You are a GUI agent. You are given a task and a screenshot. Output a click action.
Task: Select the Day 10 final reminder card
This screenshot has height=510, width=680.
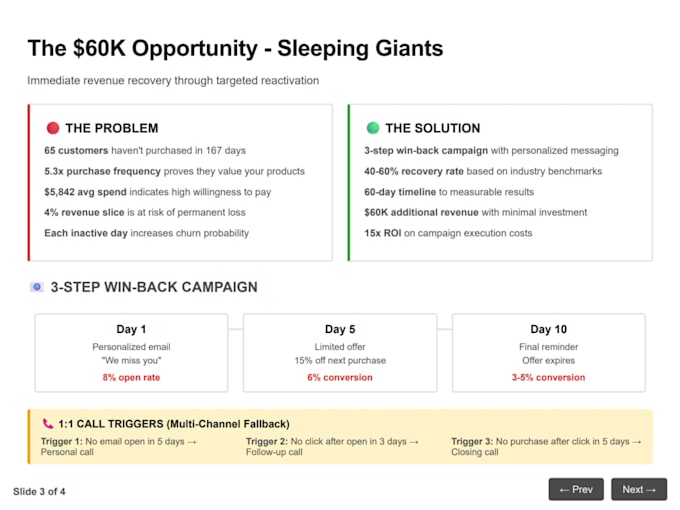pyautogui.click(x=549, y=353)
